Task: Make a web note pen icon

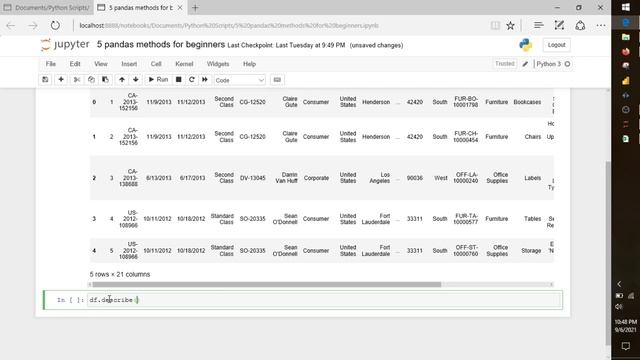Action: coord(559,25)
